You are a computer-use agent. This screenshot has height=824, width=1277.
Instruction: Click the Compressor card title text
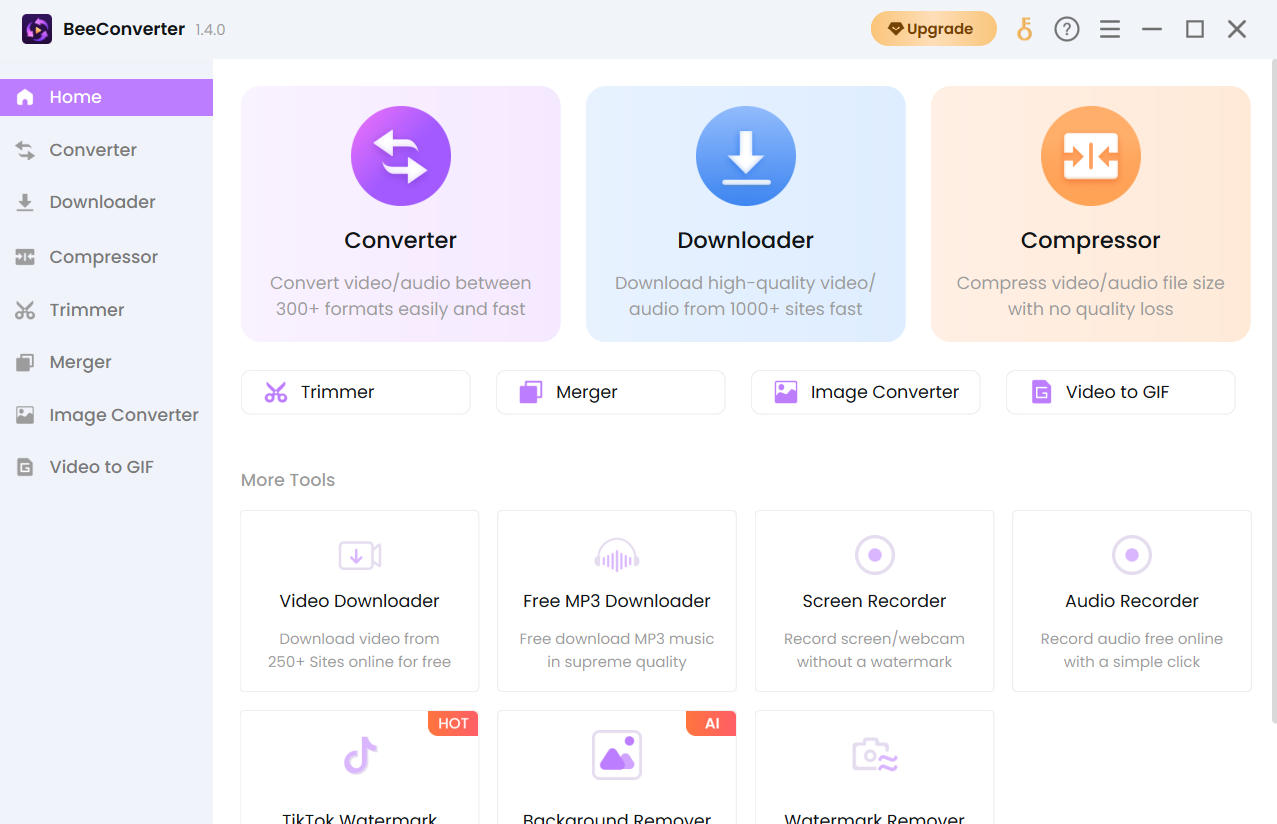tap(1091, 240)
